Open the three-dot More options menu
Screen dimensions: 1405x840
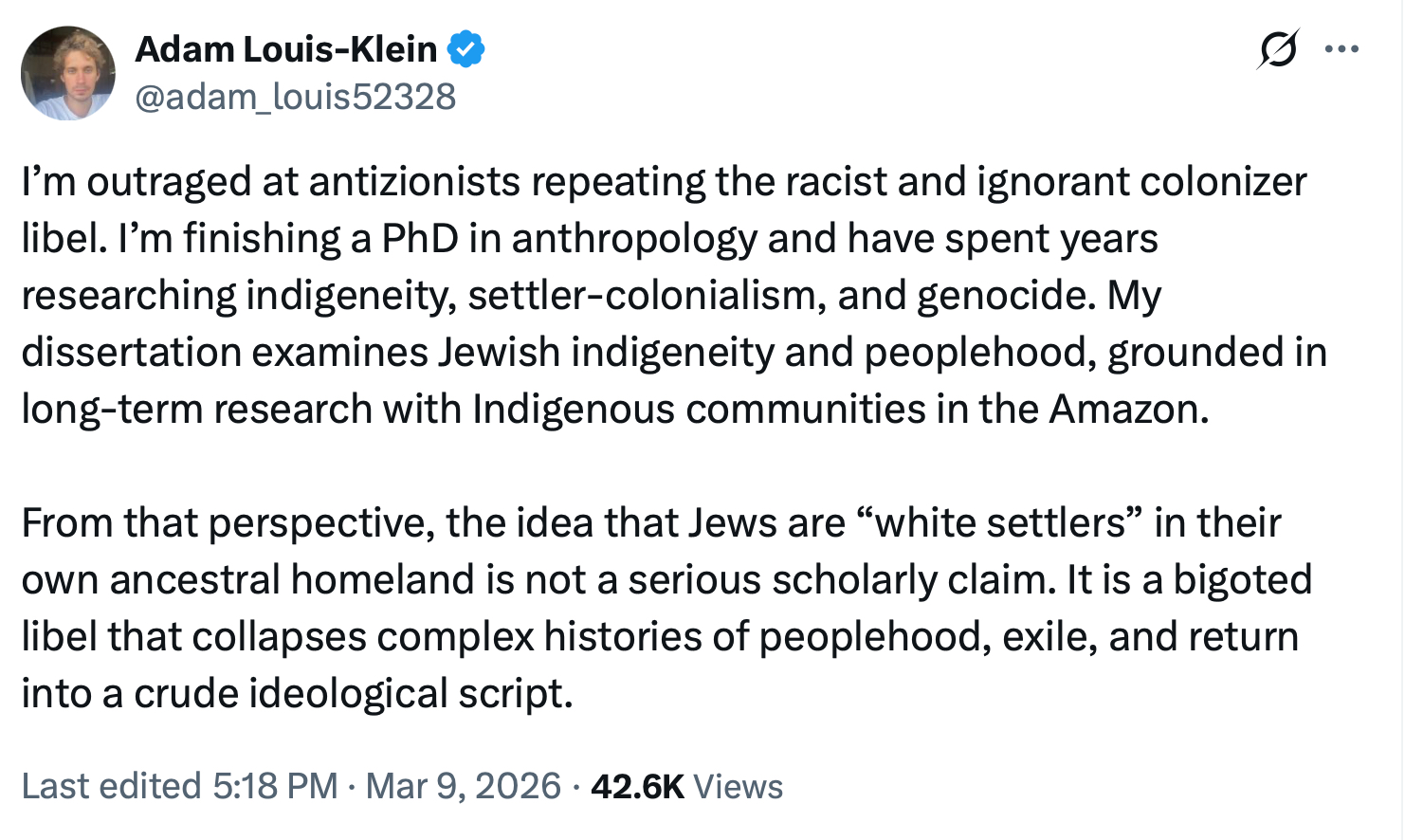click(1341, 49)
